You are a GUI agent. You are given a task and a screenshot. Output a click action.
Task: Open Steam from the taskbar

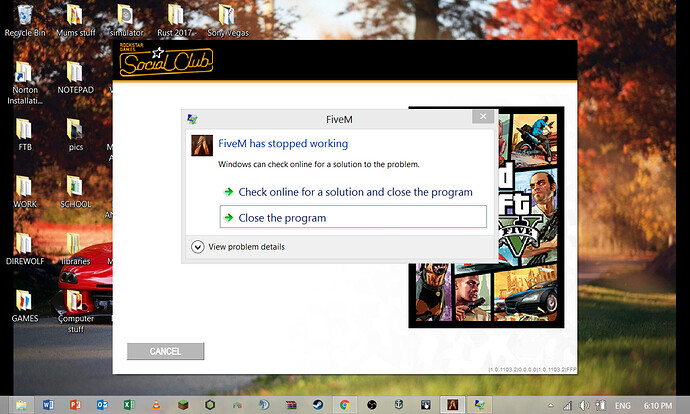318,405
